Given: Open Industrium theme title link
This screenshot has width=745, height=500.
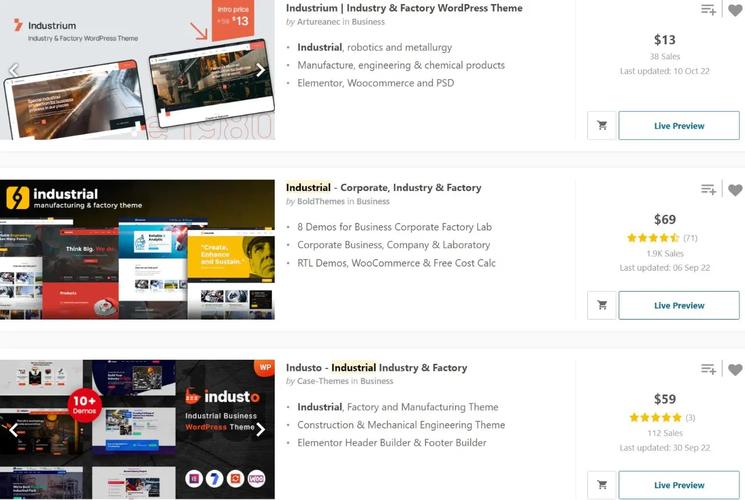Looking at the screenshot, I should [404, 8].
